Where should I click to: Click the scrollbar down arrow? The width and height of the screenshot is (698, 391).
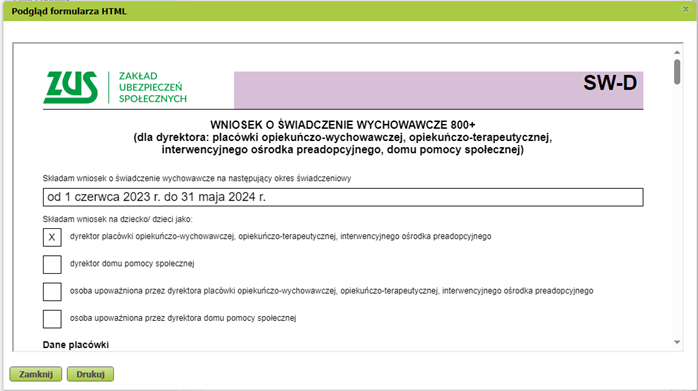677,342
